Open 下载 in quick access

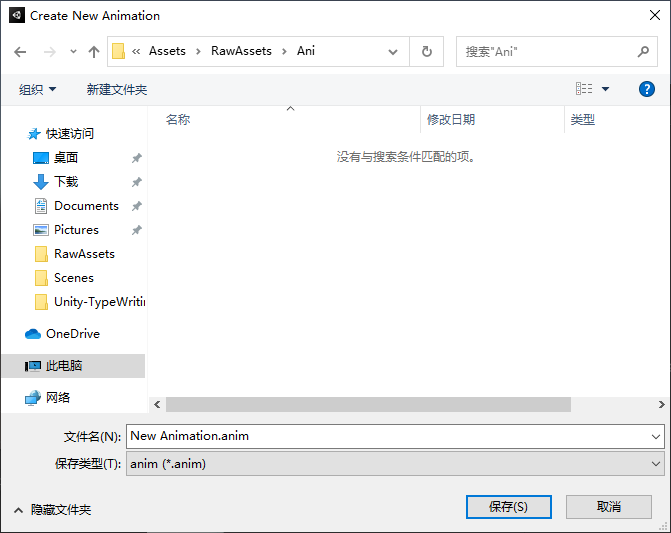click(x=66, y=182)
